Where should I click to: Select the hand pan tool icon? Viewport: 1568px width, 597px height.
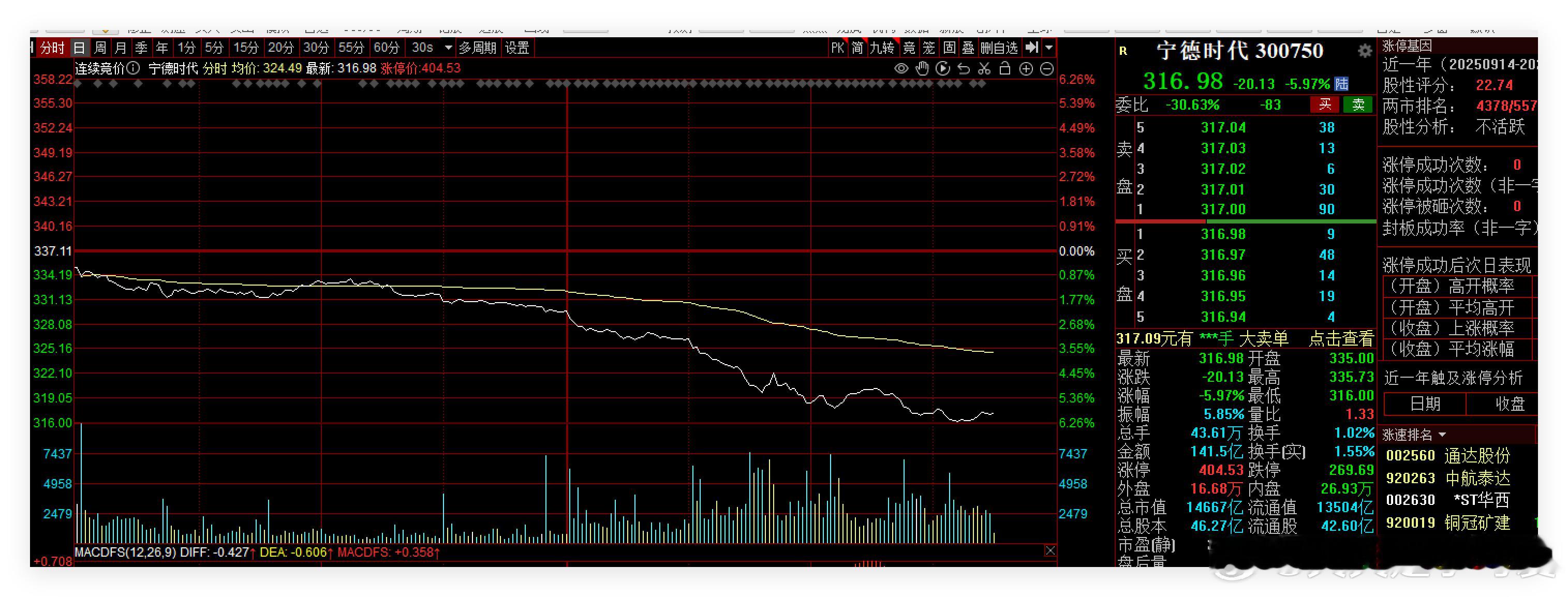922,69
